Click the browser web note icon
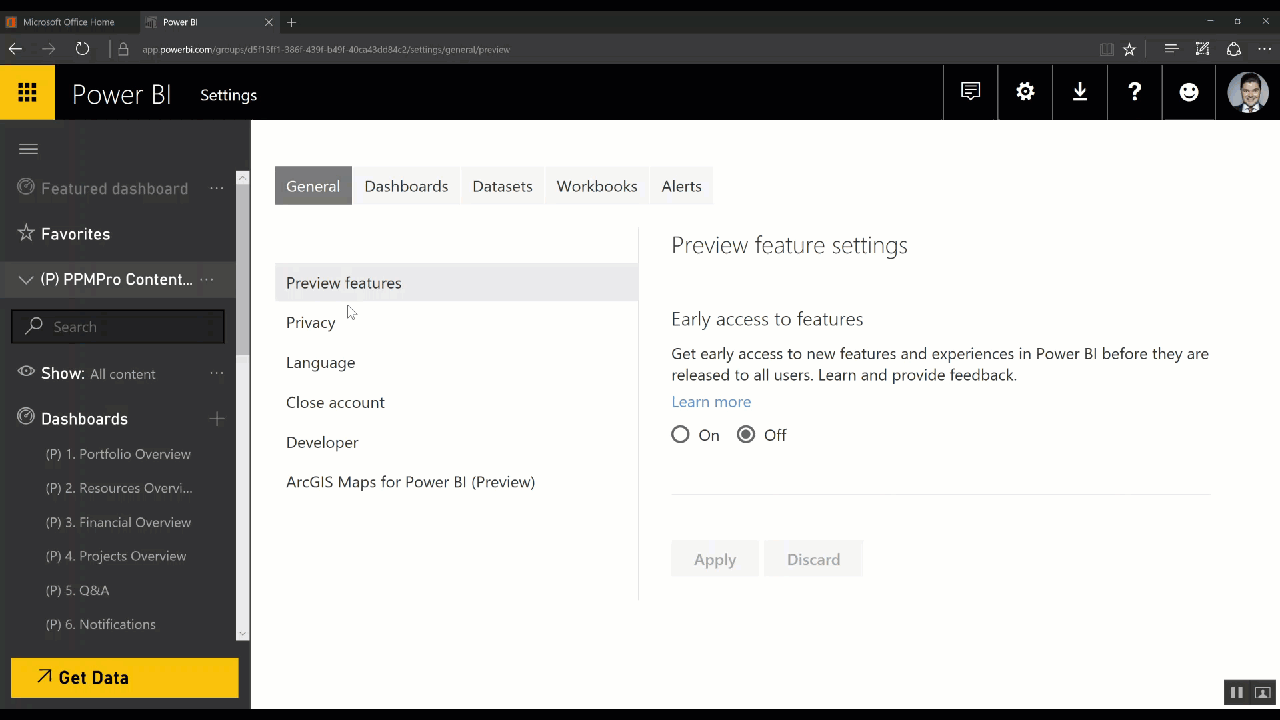Image resolution: width=1280 pixels, height=720 pixels. (1202, 48)
